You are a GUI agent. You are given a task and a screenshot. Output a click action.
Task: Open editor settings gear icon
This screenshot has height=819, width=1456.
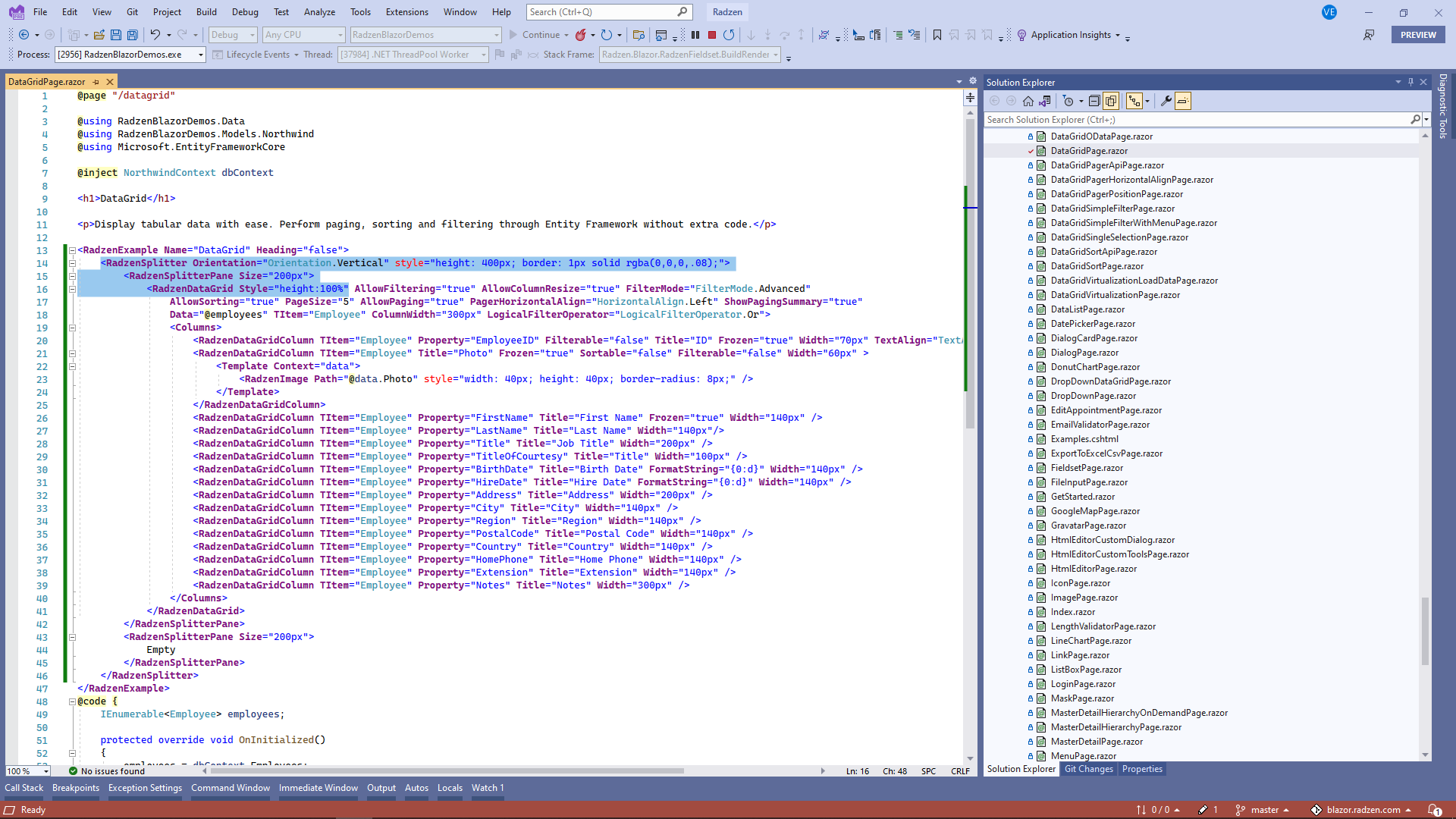click(x=973, y=80)
